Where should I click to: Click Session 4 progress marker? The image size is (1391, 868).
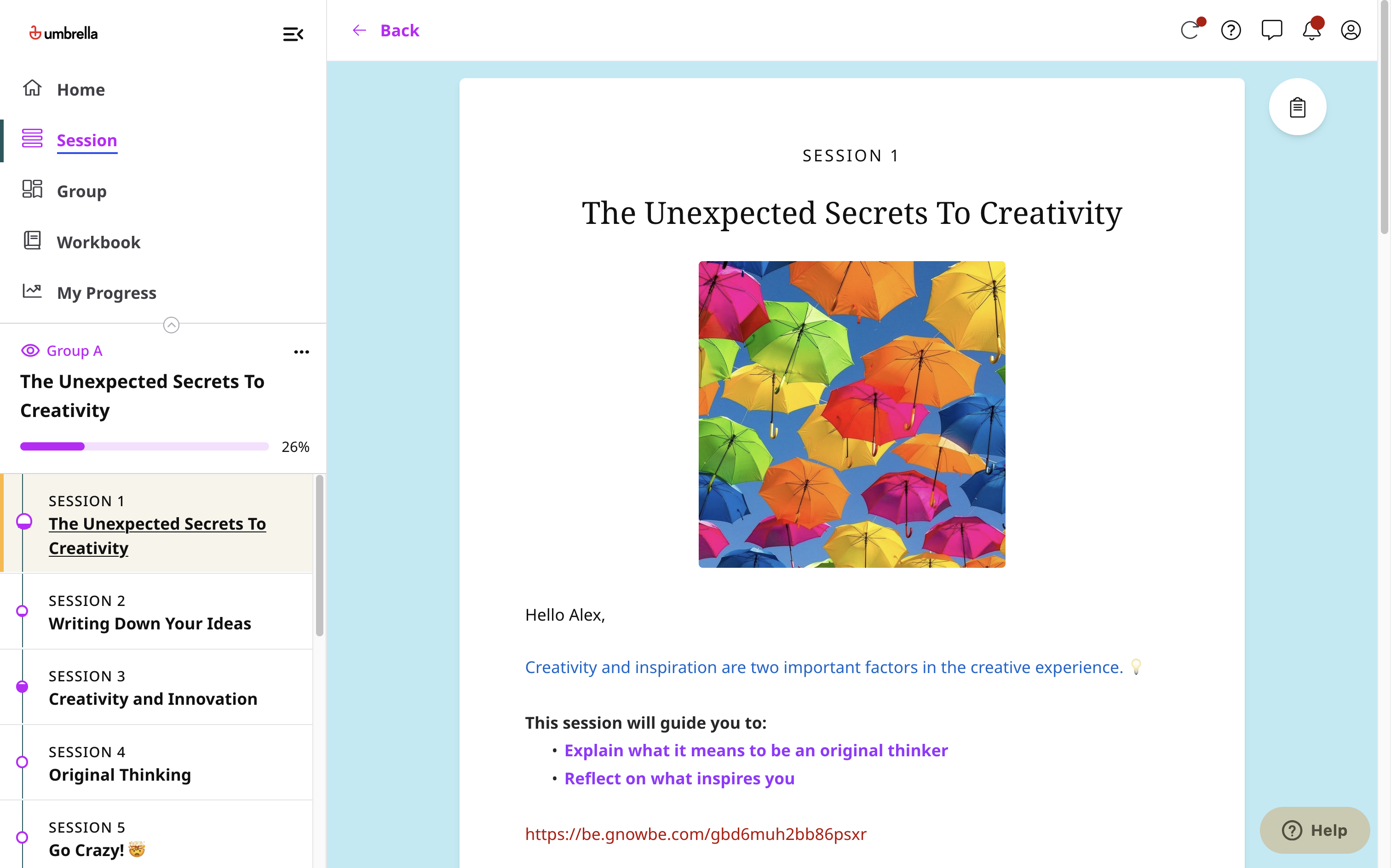coord(23,762)
